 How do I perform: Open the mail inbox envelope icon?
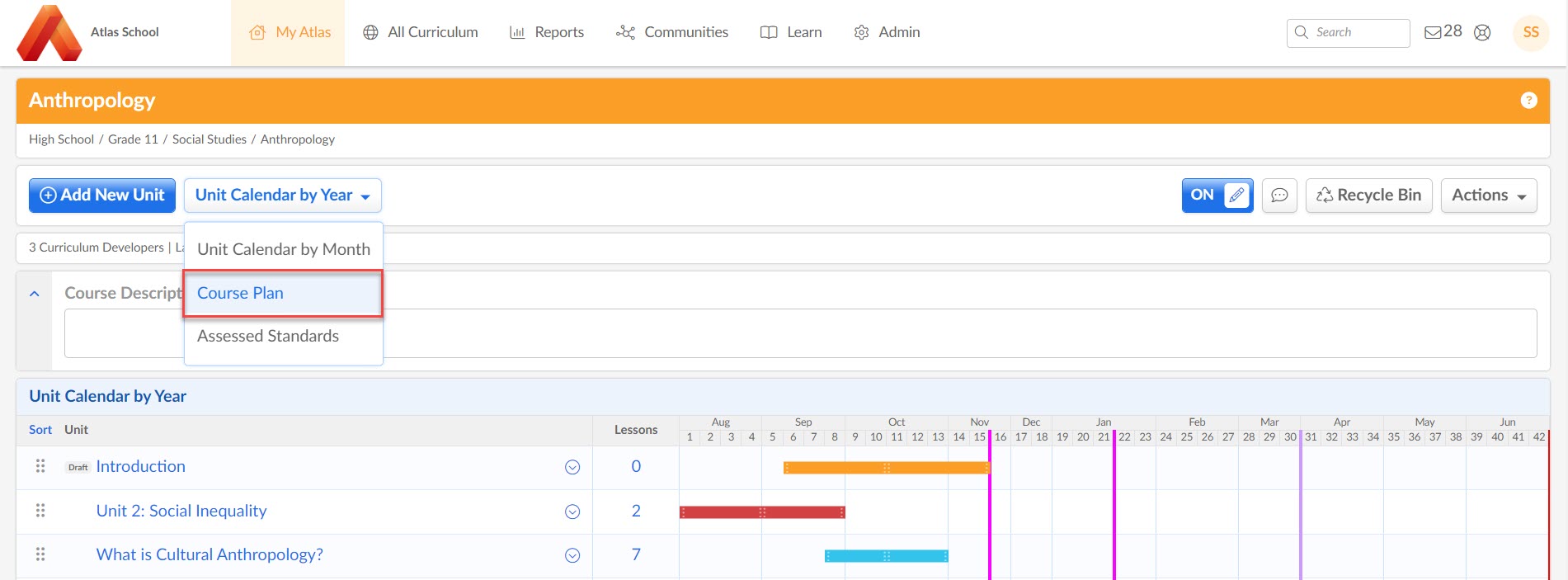point(1434,32)
